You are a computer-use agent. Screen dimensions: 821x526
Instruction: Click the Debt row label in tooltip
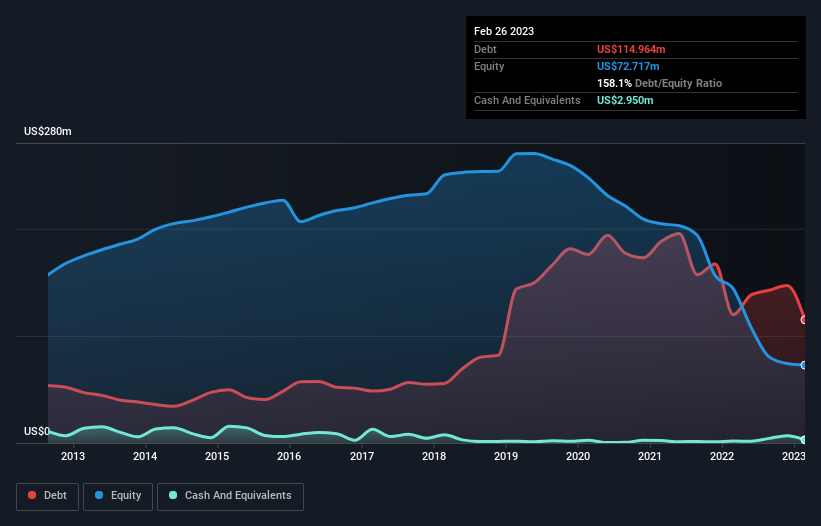pyautogui.click(x=485, y=49)
